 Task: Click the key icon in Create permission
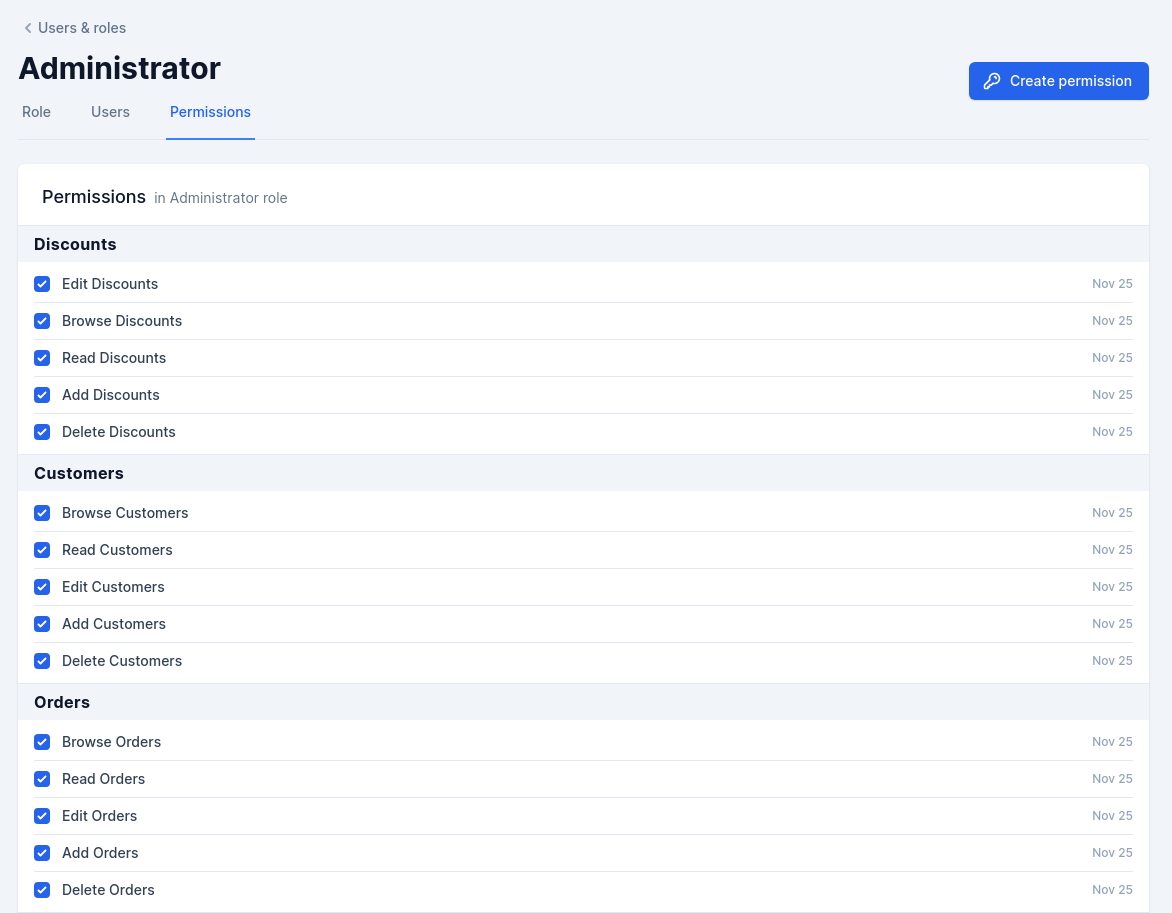click(992, 81)
